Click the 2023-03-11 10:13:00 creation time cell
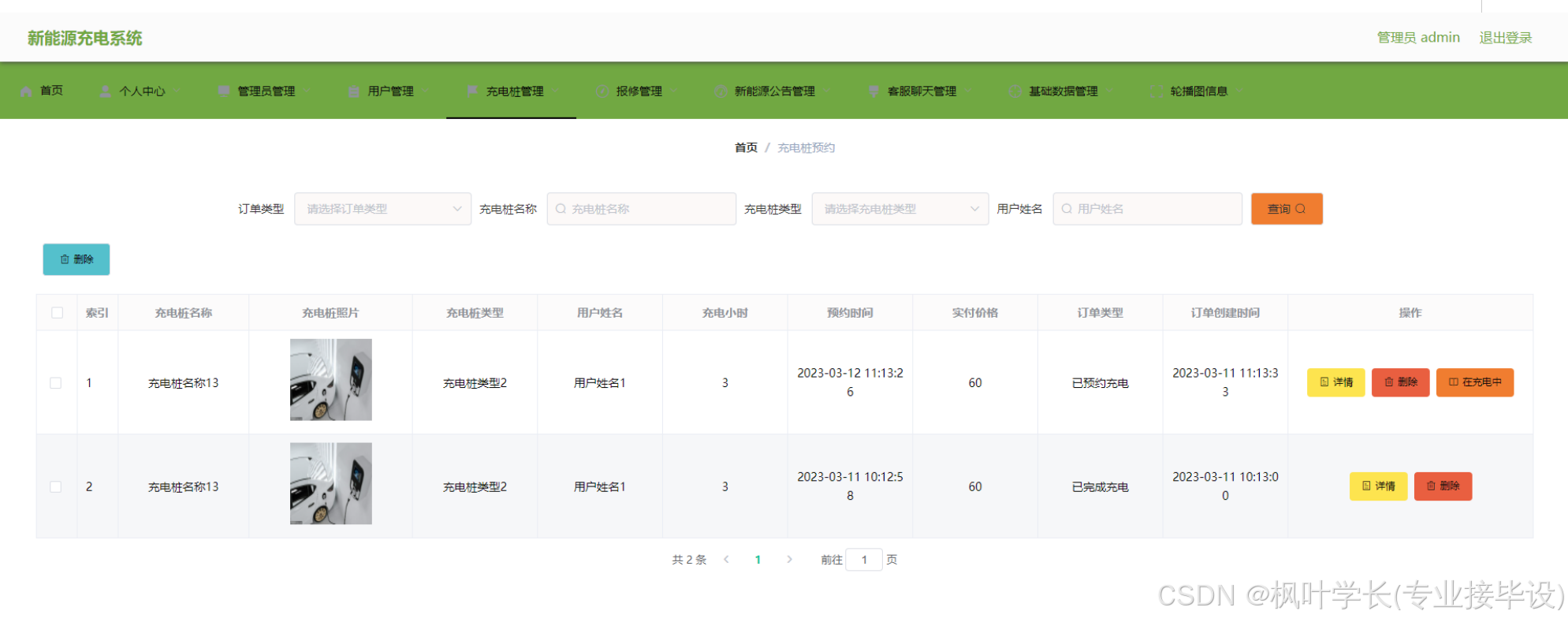The image size is (1568, 622). (x=1225, y=486)
